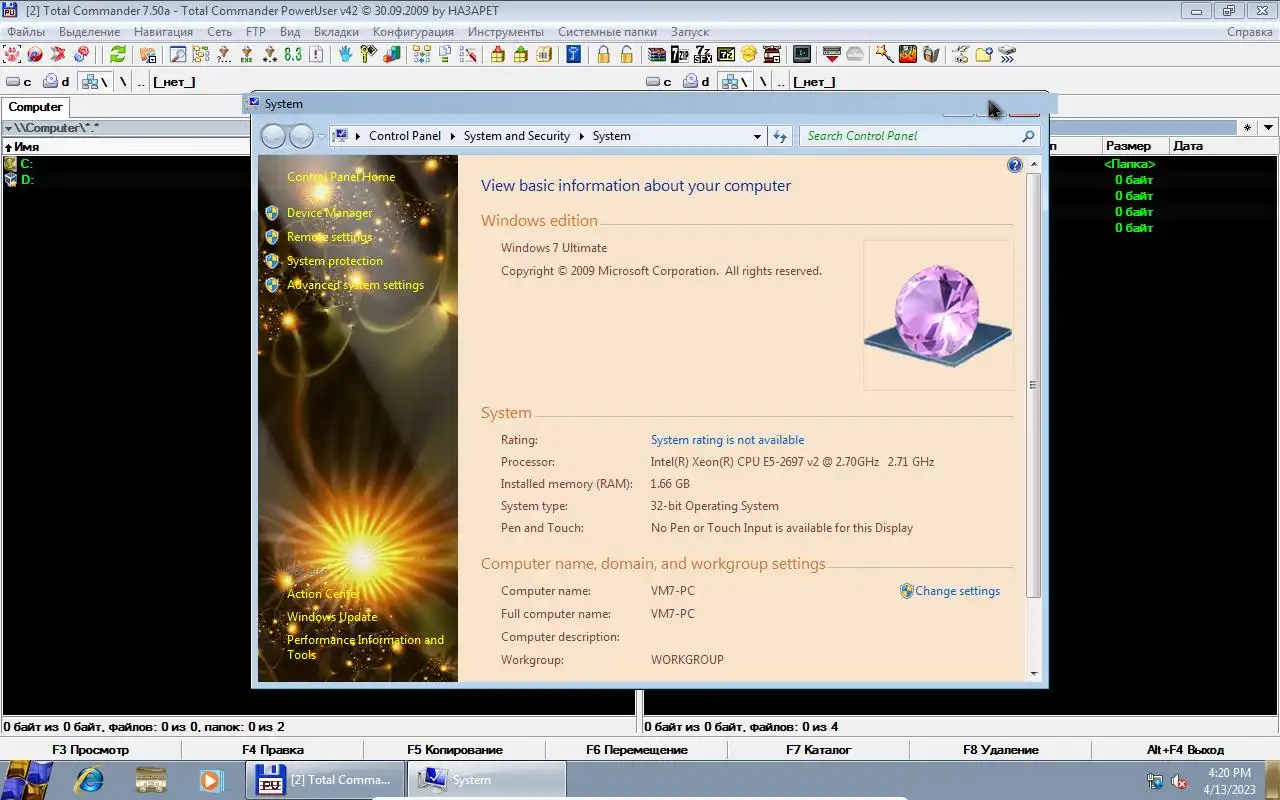Click Alt+F4 Выход button
This screenshot has height=800, width=1280.
pos(1186,749)
